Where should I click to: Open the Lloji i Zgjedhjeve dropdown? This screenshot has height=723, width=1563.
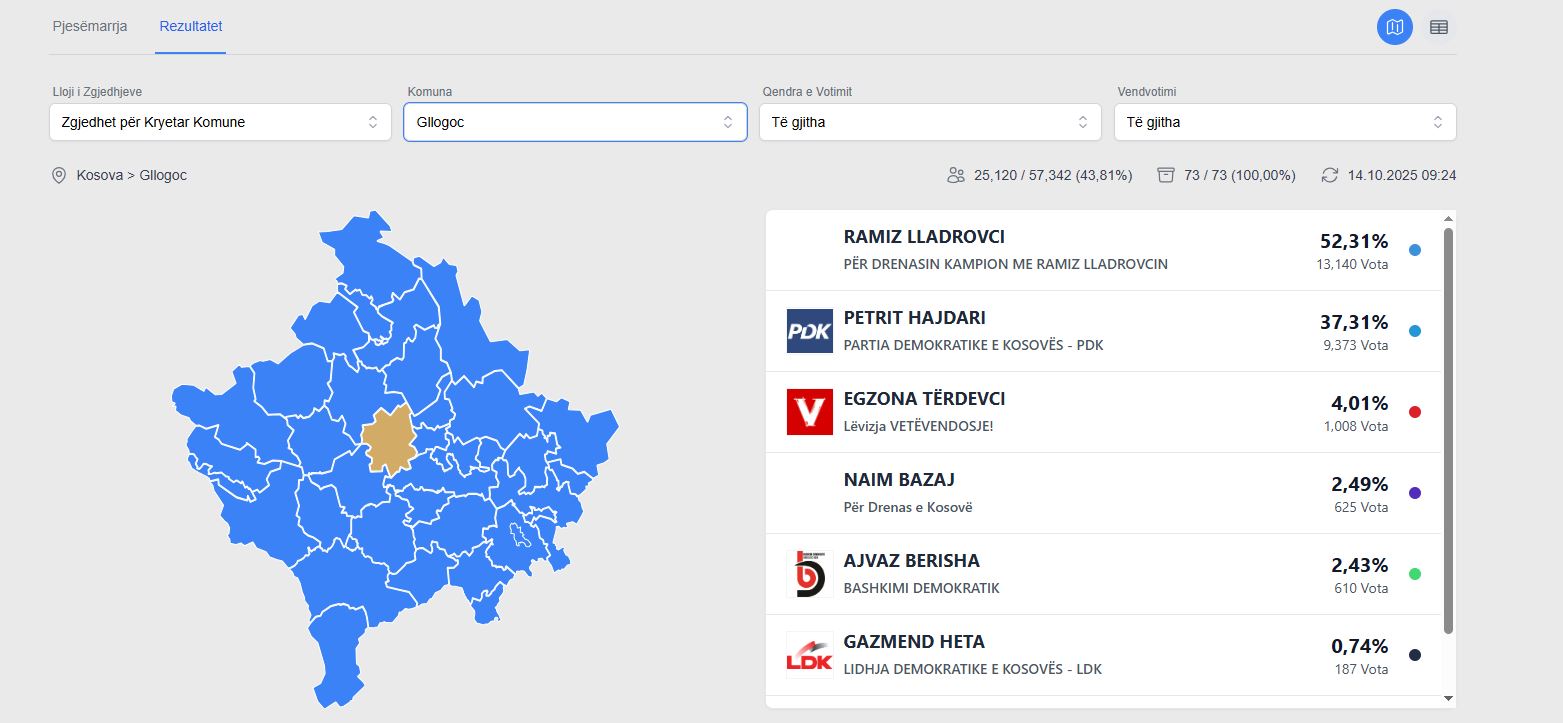coord(220,122)
